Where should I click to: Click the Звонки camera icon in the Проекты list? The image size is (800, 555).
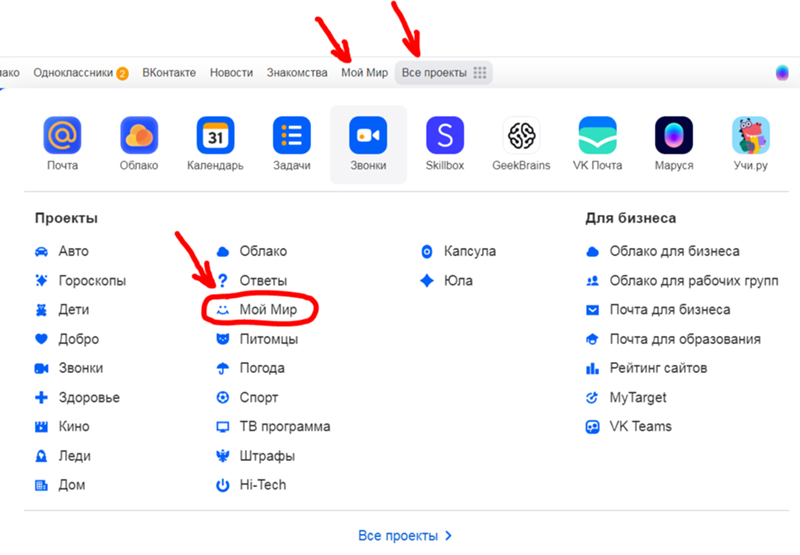(41, 368)
